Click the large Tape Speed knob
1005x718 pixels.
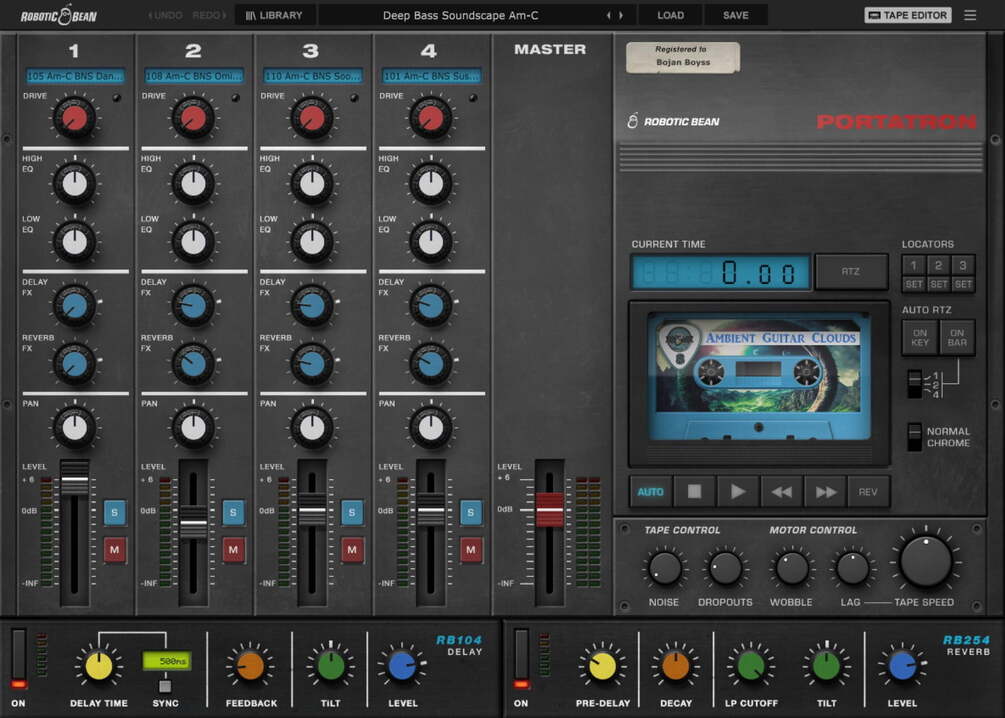point(926,562)
